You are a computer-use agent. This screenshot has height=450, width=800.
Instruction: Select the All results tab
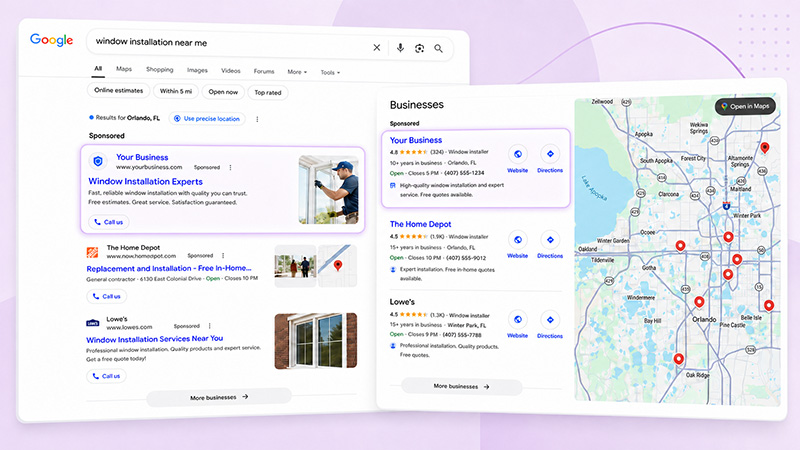pos(98,68)
